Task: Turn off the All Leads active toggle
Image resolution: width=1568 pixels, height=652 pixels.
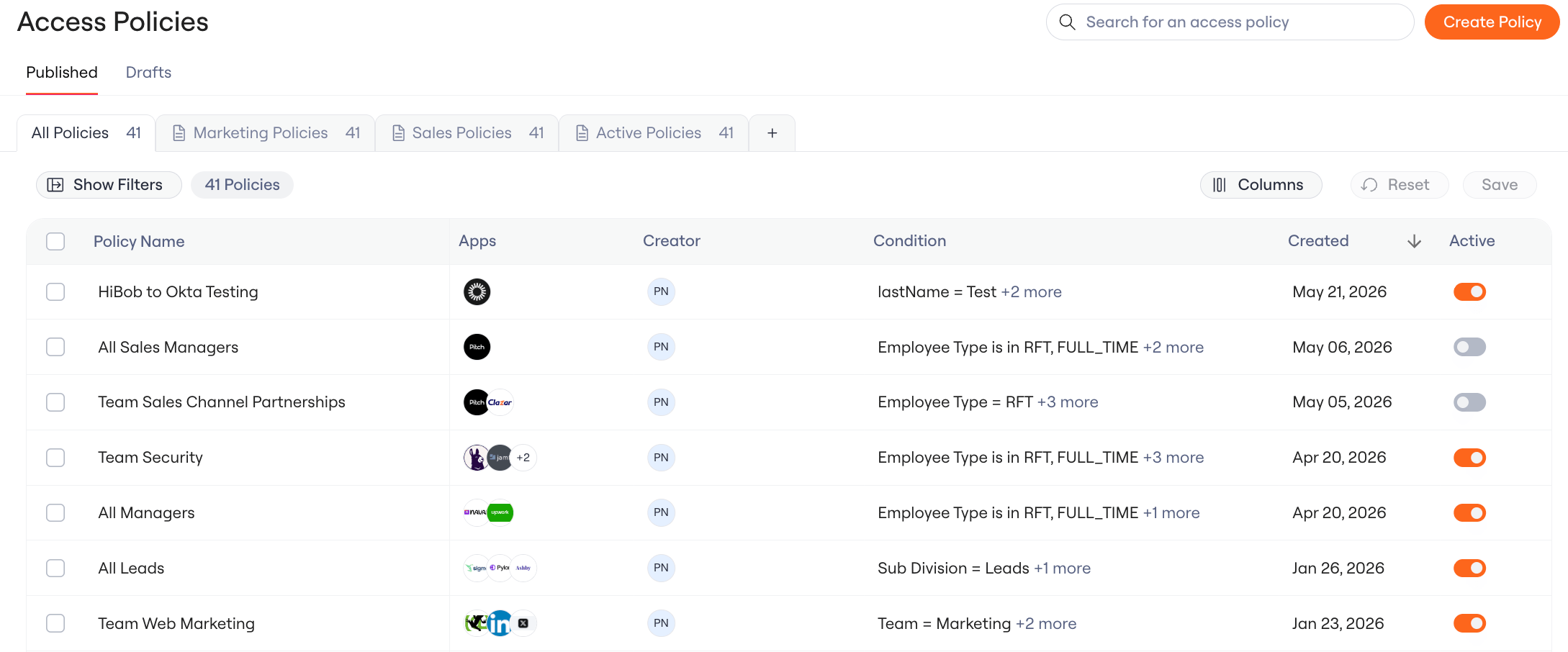Action: pos(1469,568)
